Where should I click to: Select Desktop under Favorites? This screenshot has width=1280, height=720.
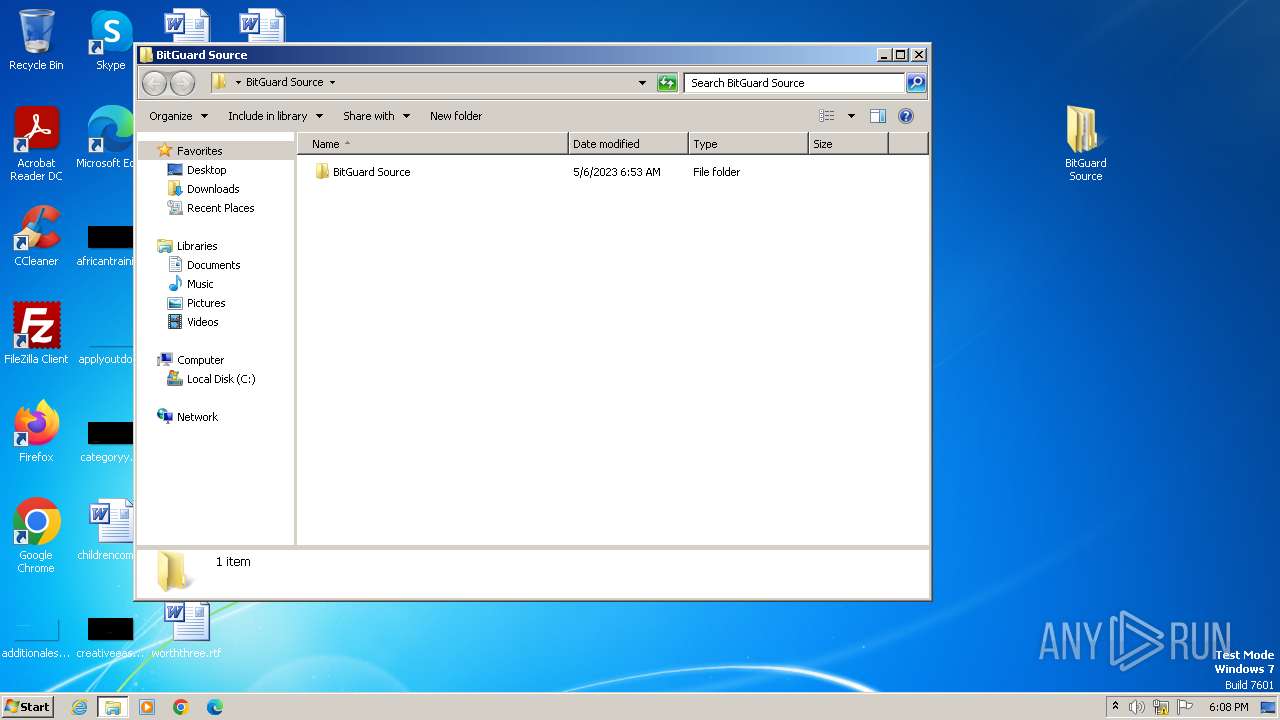206,170
